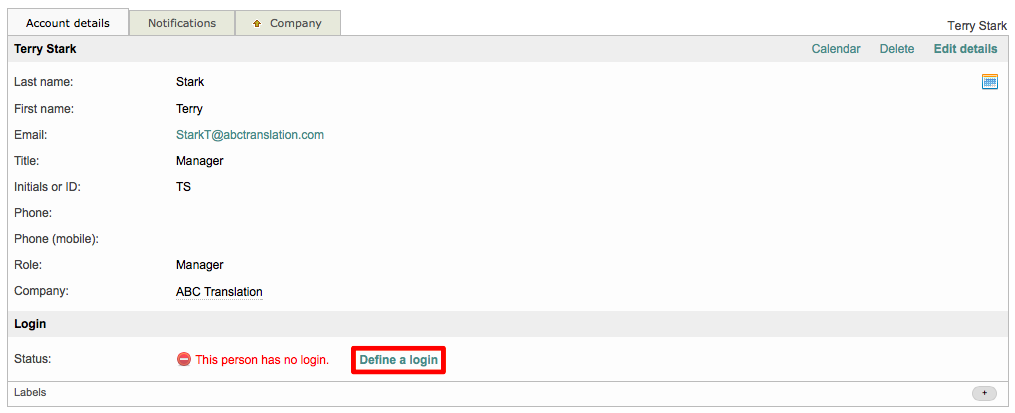Switch to the Notifications tab
This screenshot has height=413, width=1015.
coord(181,23)
